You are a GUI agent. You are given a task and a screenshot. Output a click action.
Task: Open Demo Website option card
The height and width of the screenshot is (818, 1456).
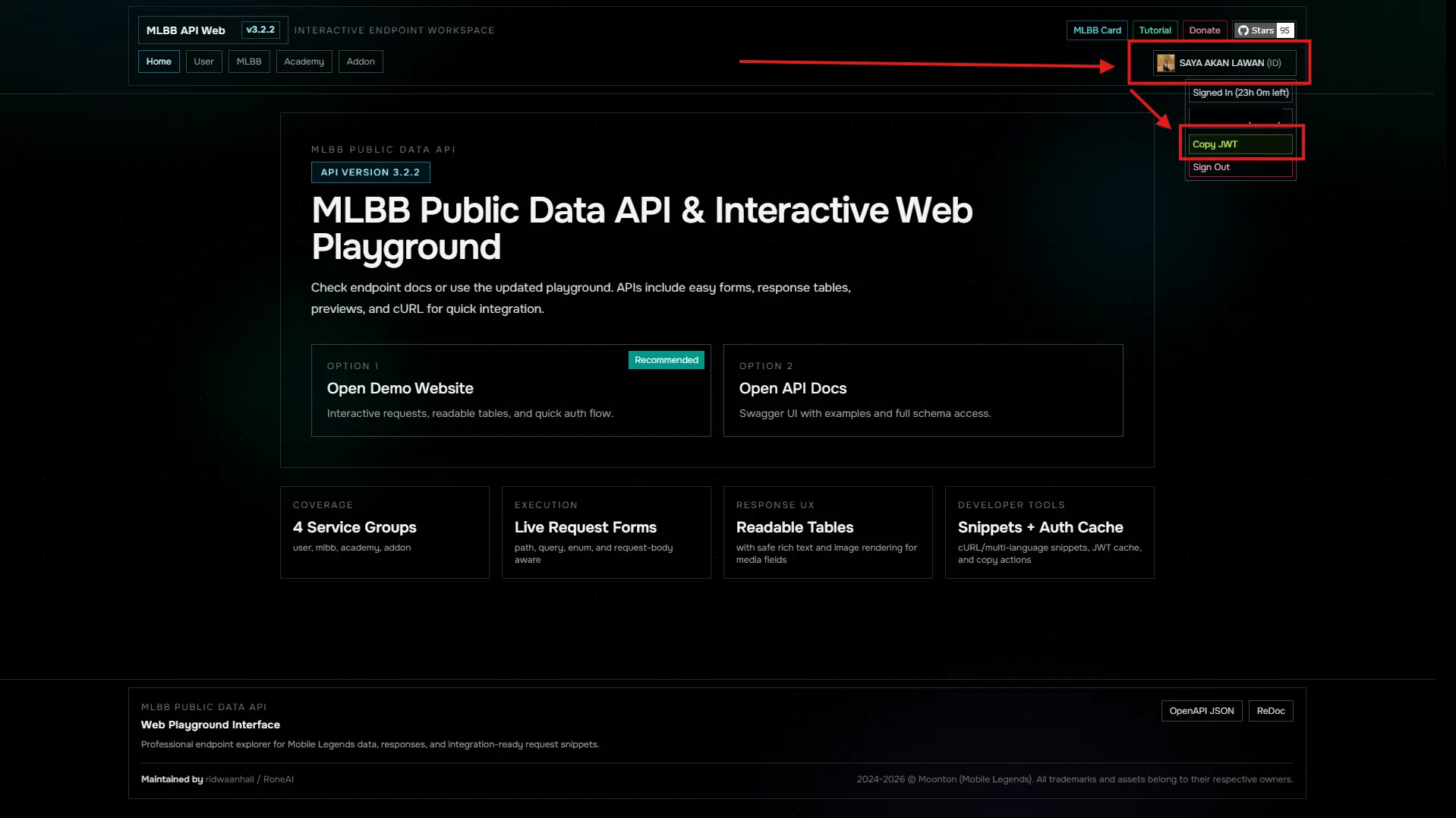(x=511, y=390)
